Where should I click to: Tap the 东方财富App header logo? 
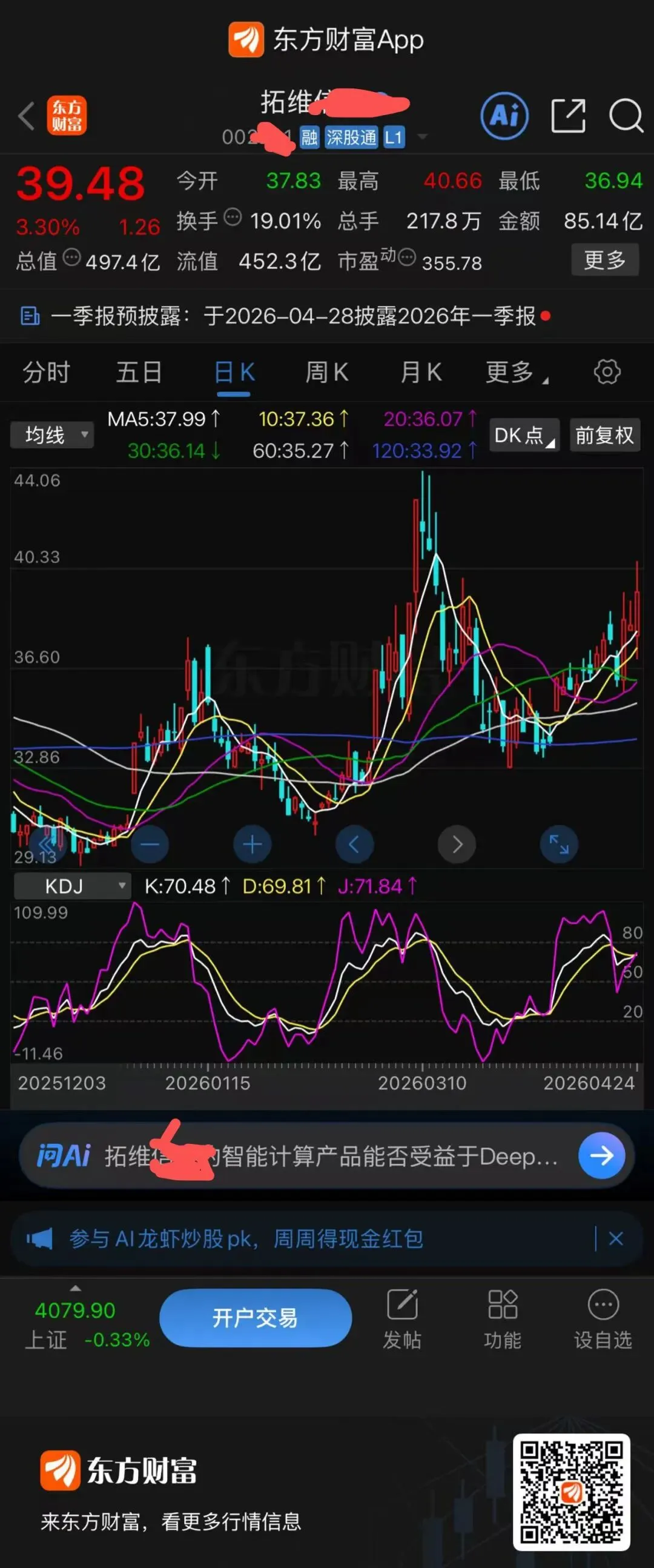(326, 39)
